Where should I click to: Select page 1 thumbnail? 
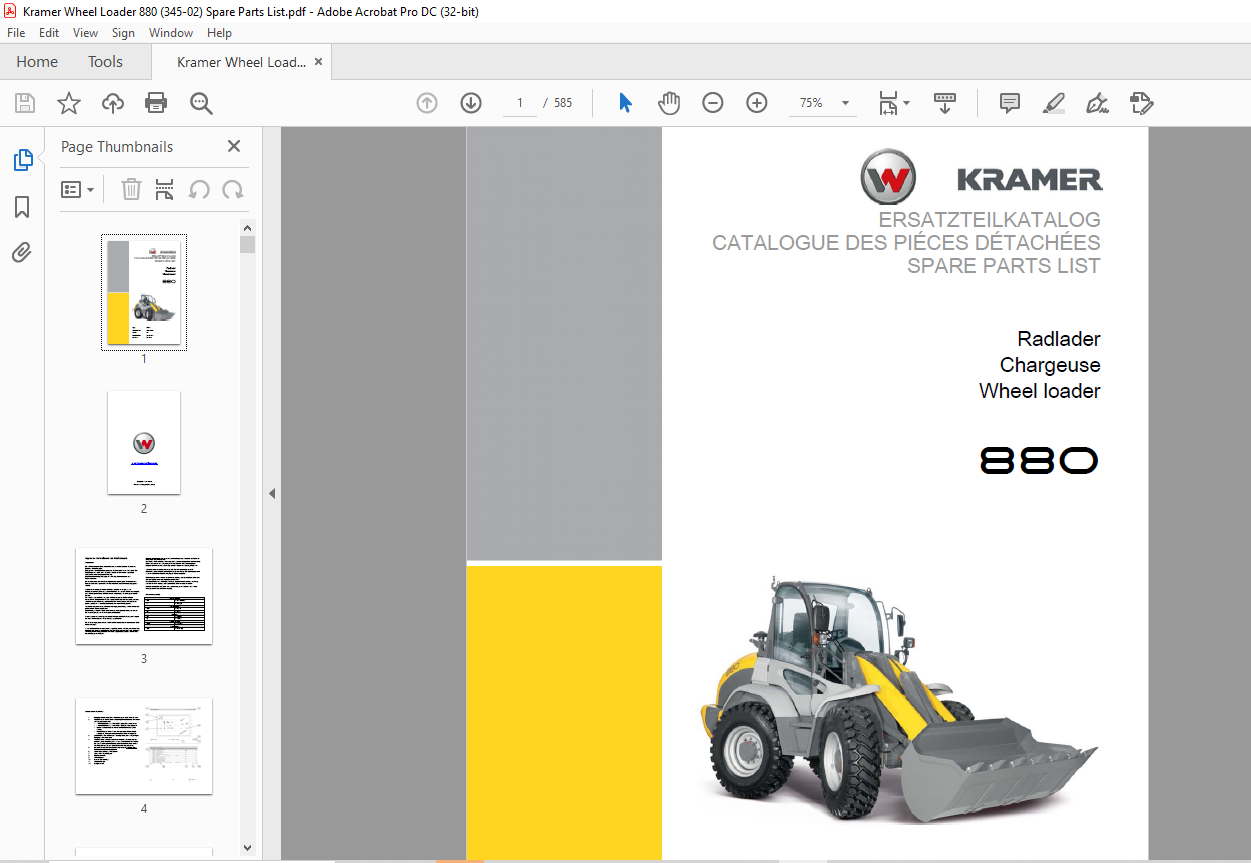pyautogui.click(x=144, y=292)
